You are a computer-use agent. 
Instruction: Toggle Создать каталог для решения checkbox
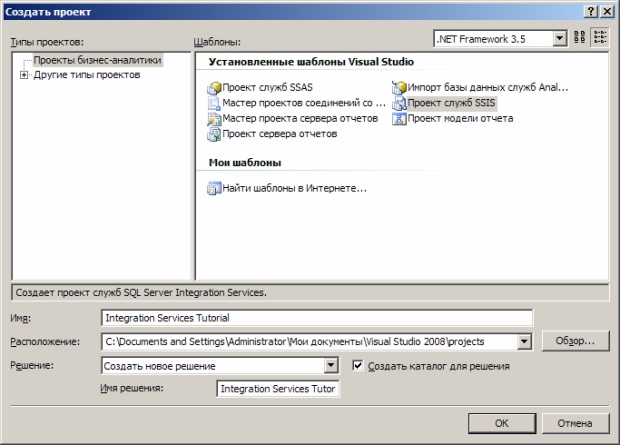(358, 367)
